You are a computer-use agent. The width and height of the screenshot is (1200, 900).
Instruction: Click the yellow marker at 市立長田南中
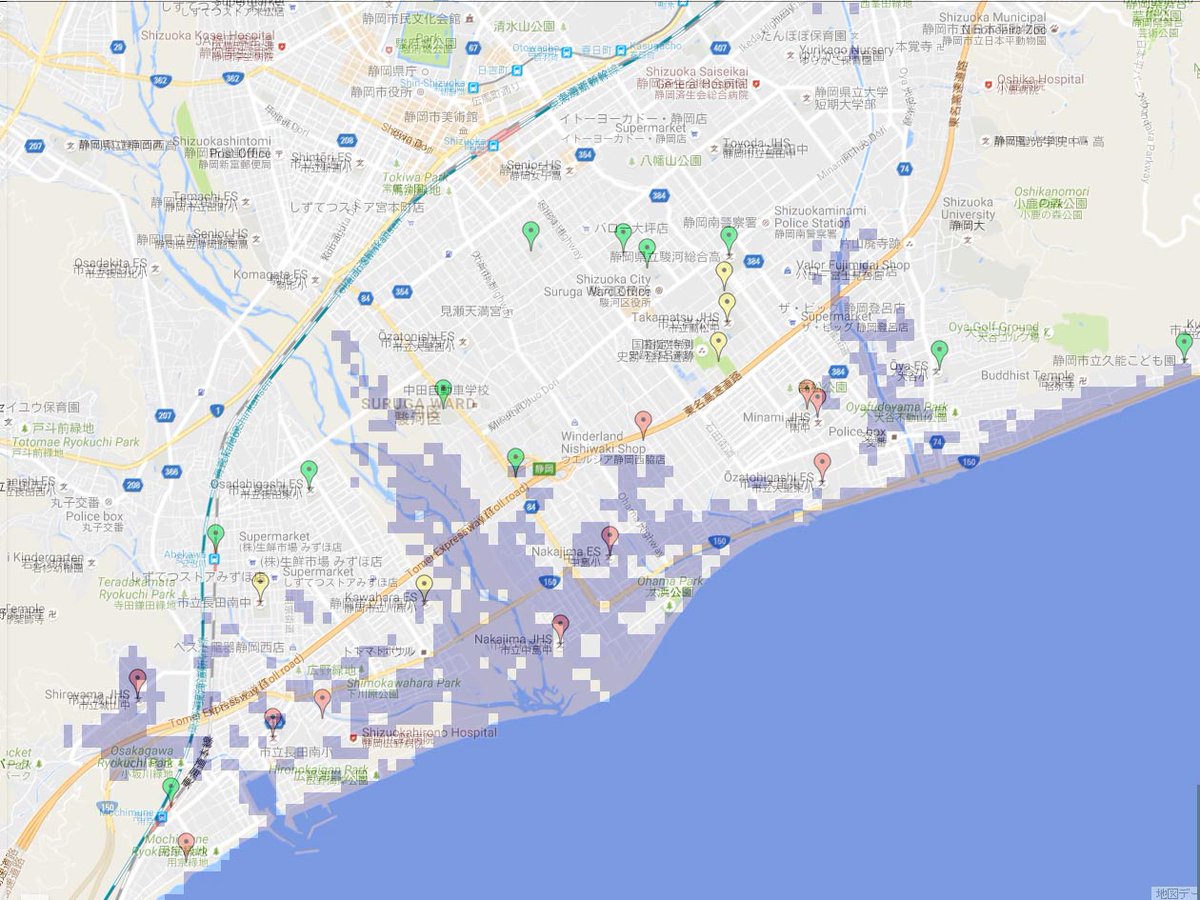point(261,587)
